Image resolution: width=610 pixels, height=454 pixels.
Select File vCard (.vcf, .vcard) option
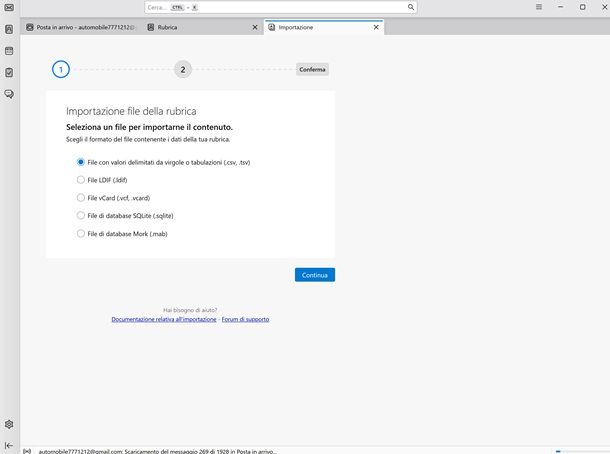click(114, 198)
